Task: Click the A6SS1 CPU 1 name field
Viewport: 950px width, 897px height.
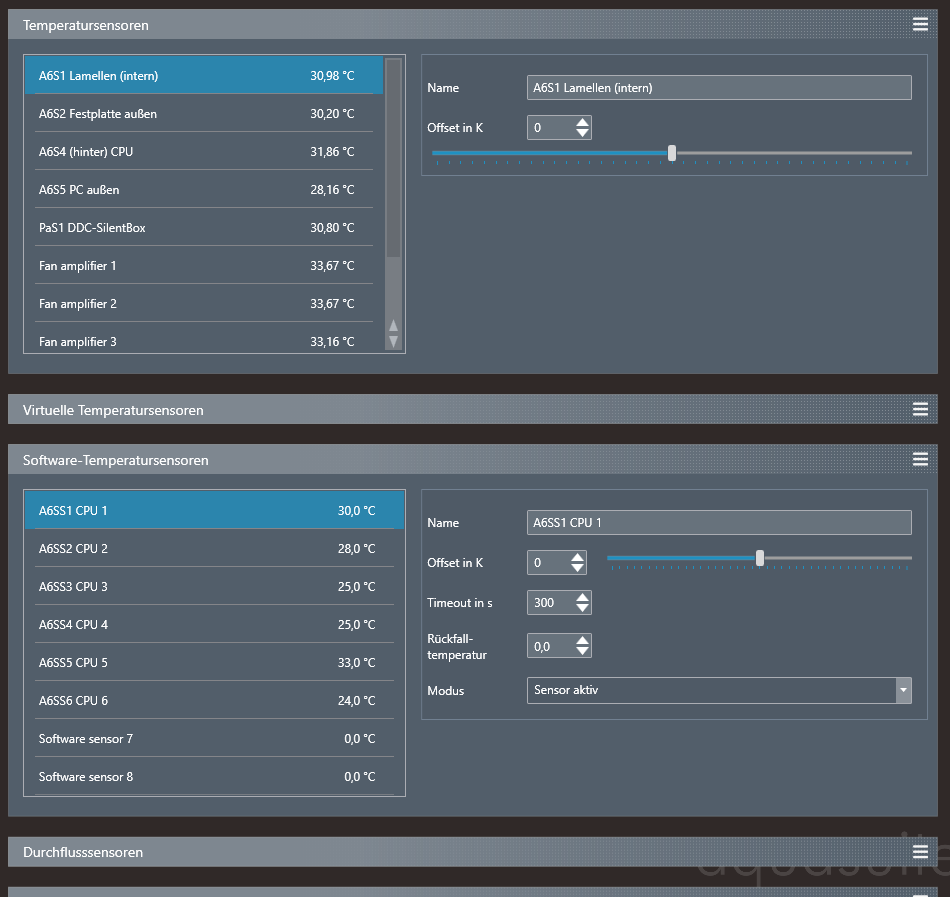Action: [x=718, y=523]
